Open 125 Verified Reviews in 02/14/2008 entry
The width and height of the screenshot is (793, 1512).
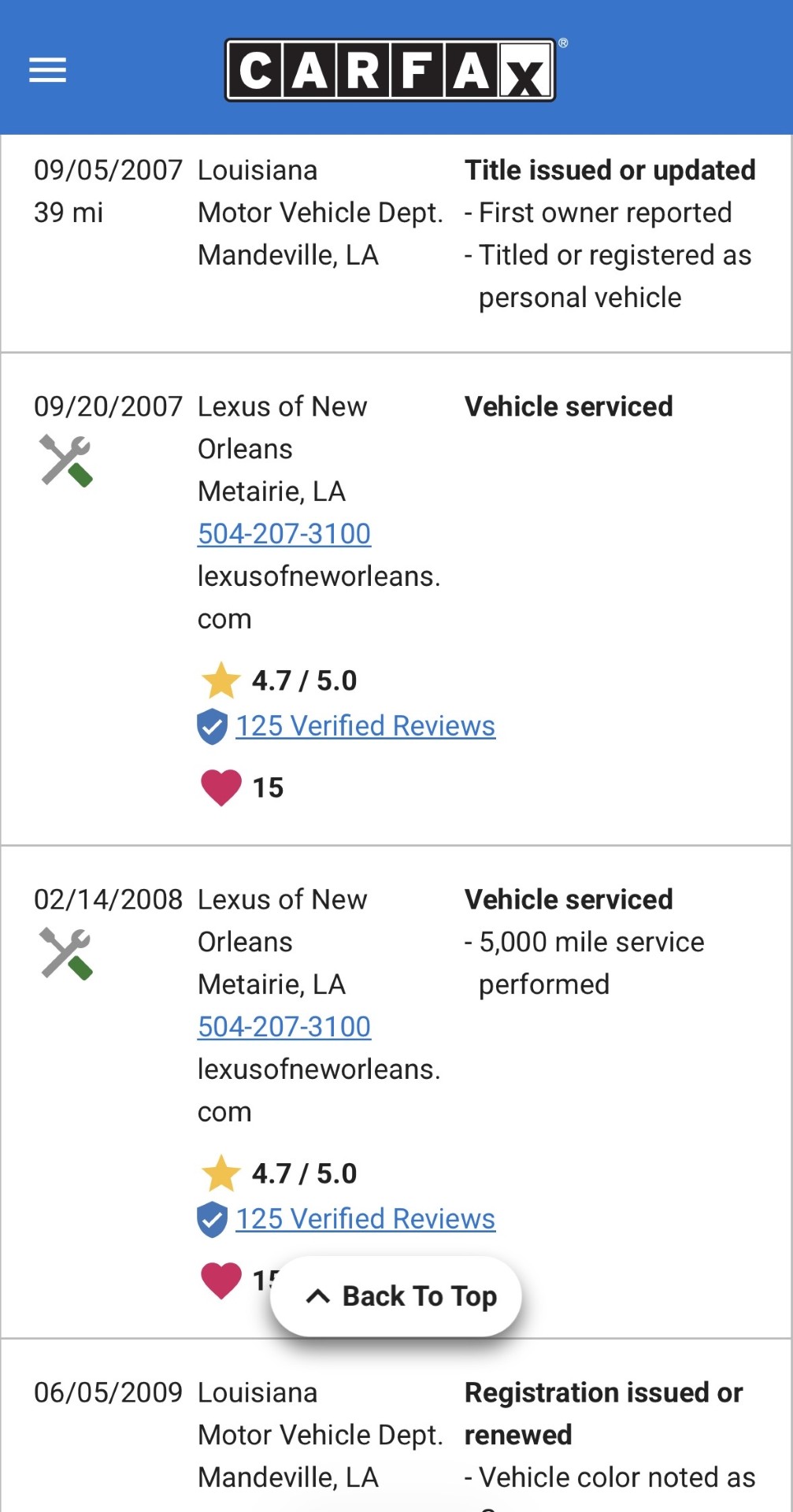click(x=365, y=1219)
